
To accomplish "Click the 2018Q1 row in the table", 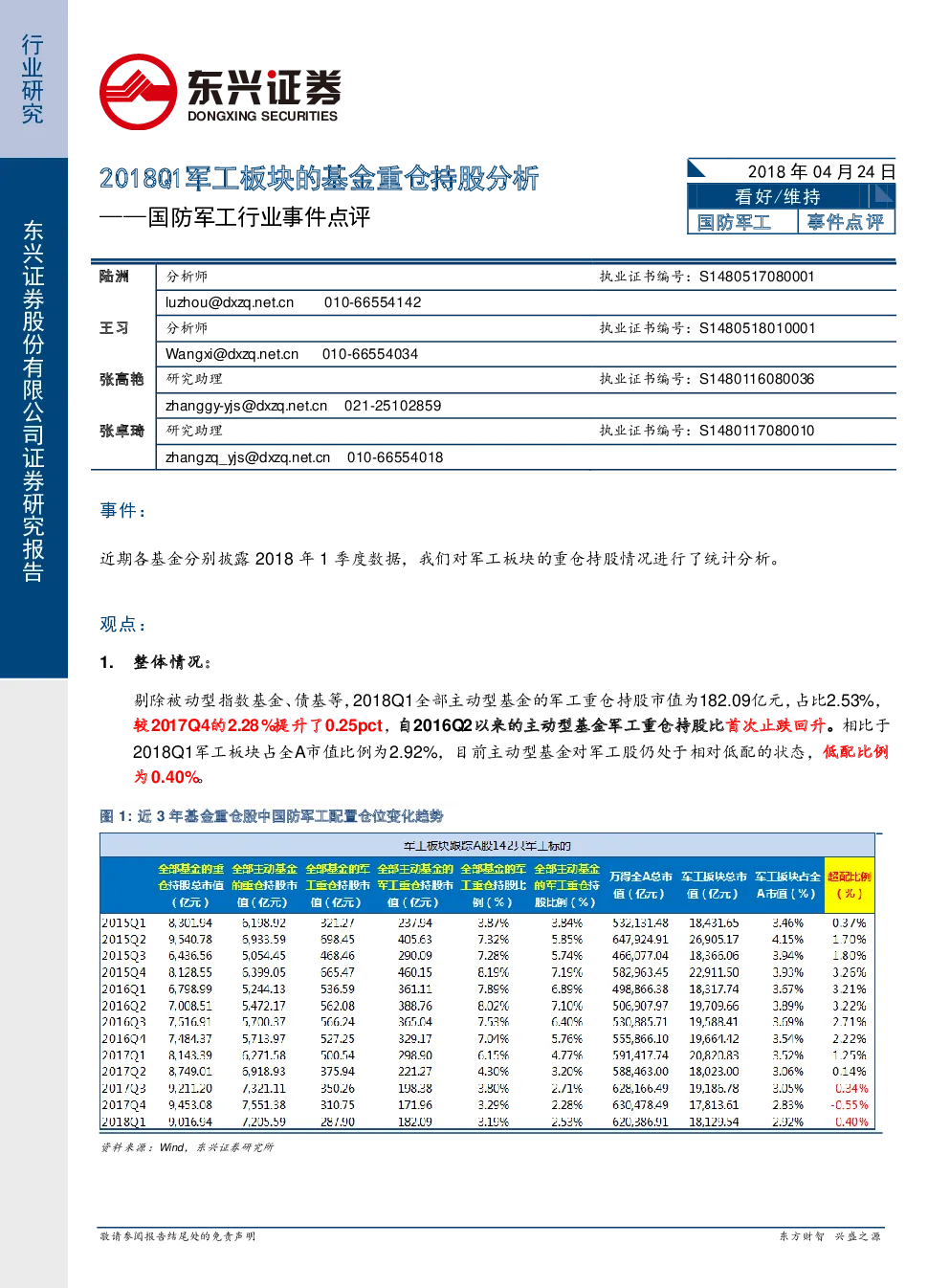I will tap(487, 1121).
